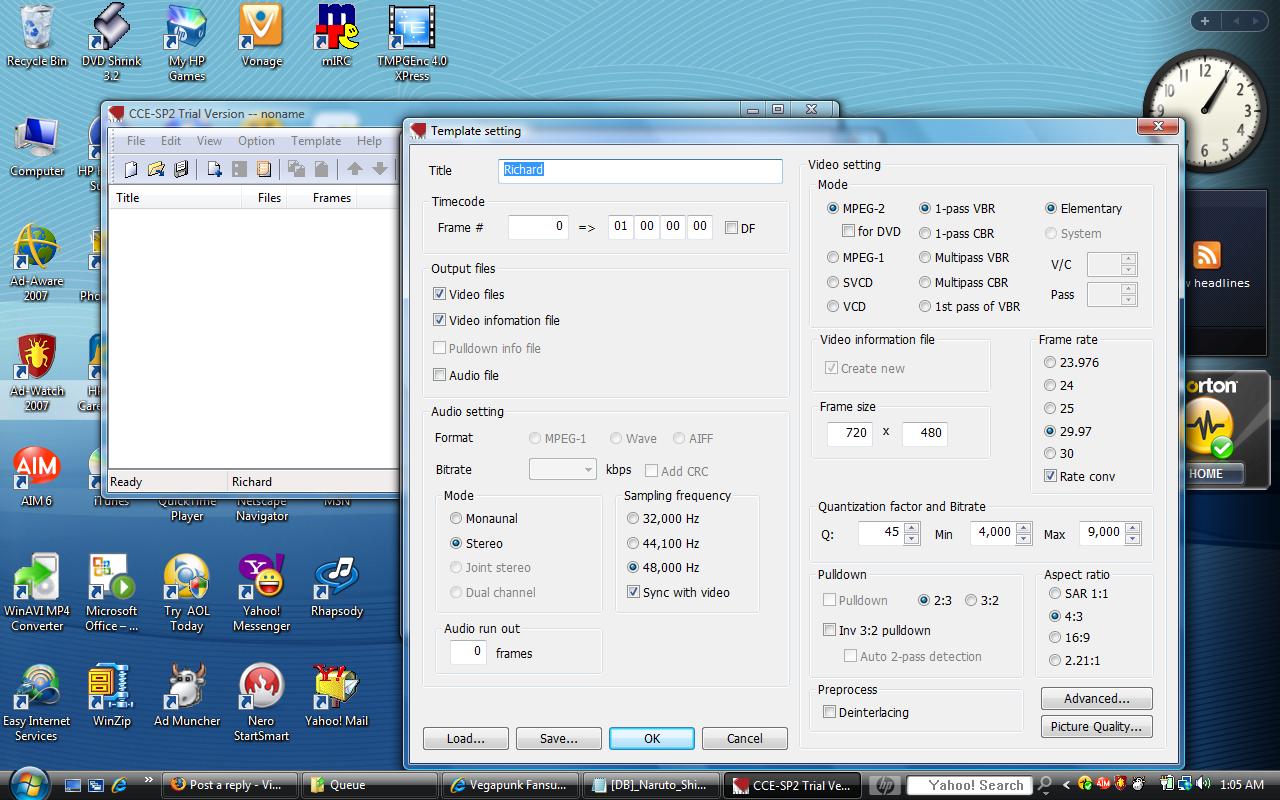Open the Edit menu in CCE-SP2

171,141
